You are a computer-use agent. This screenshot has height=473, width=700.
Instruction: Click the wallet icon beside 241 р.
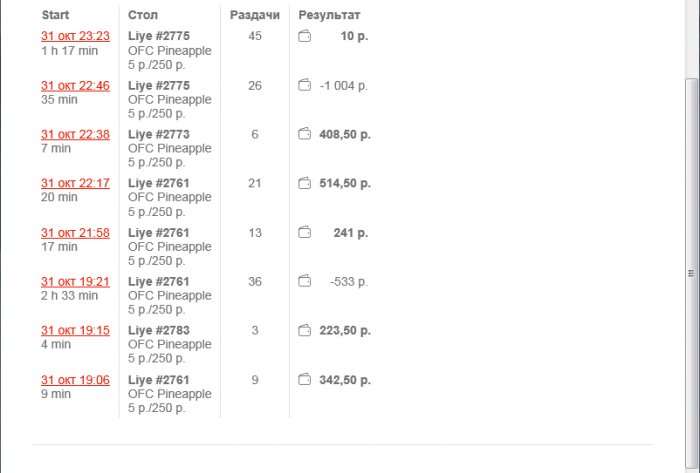(305, 233)
